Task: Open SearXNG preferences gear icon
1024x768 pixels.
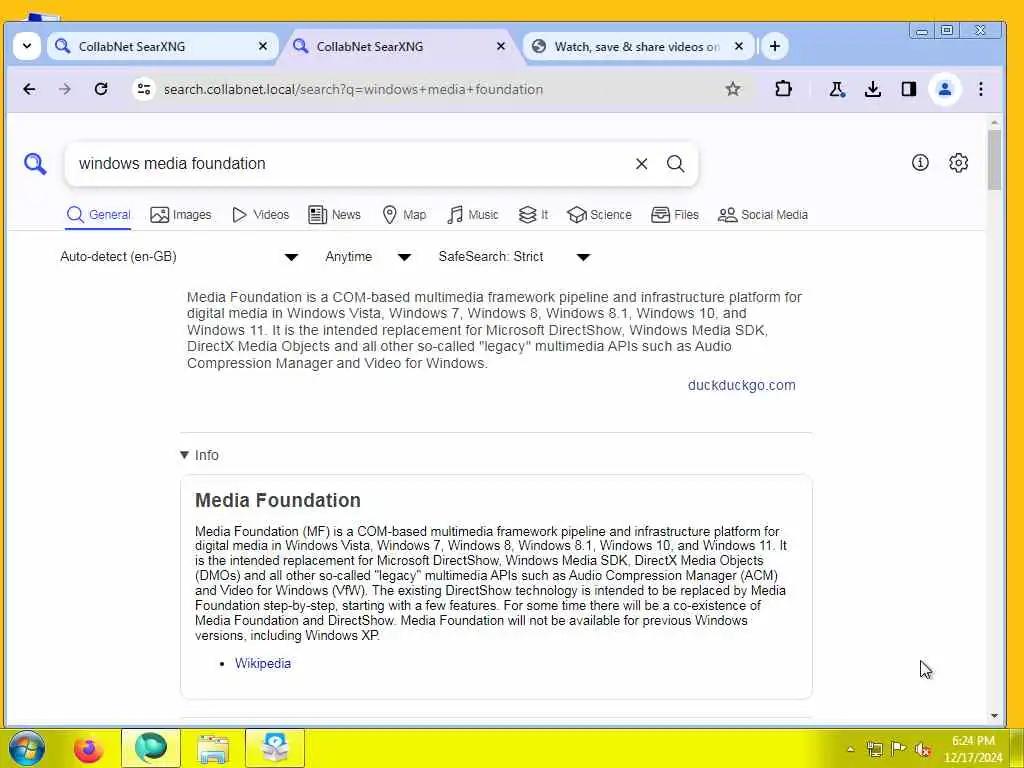Action: pyautogui.click(x=958, y=163)
